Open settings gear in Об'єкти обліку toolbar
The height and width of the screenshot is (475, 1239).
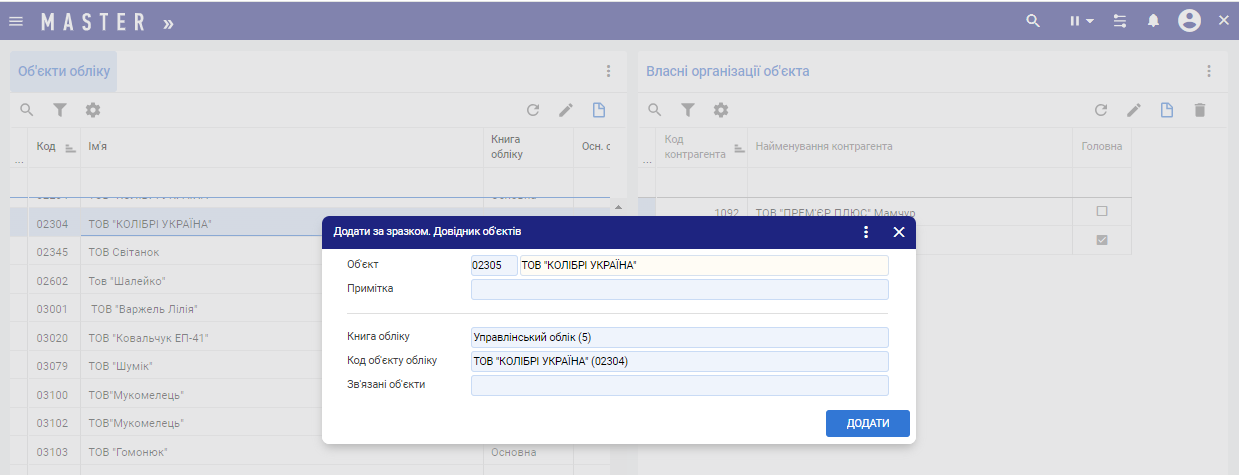pyautogui.click(x=93, y=110)
